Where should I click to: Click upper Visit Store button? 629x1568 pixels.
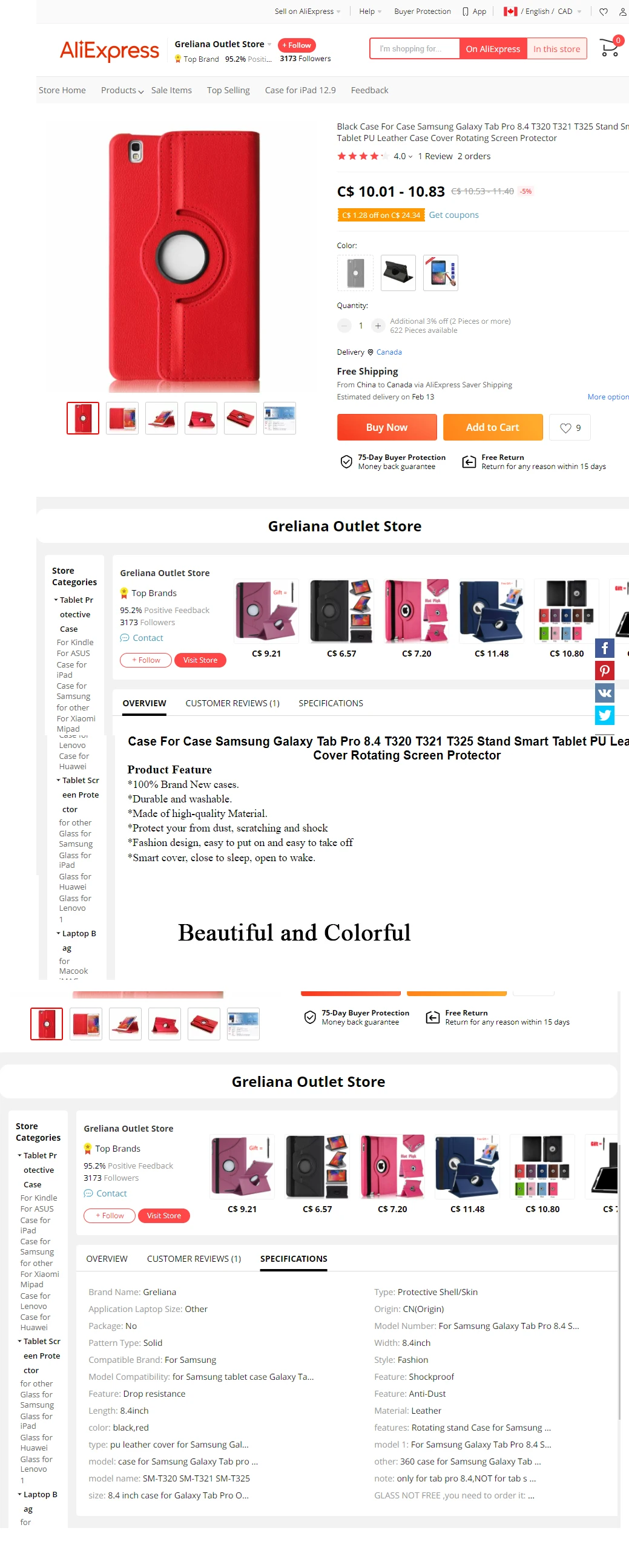tap(200, 660)
